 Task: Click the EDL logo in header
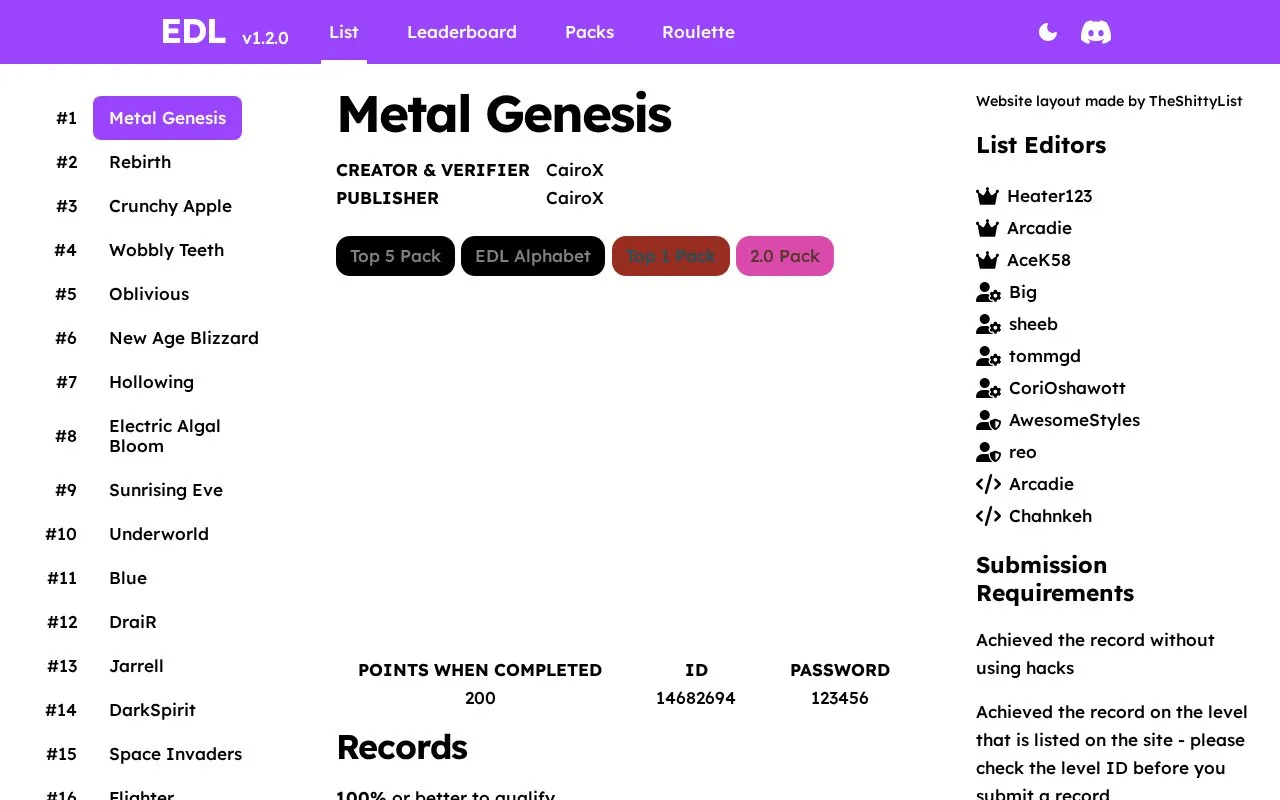194,32
